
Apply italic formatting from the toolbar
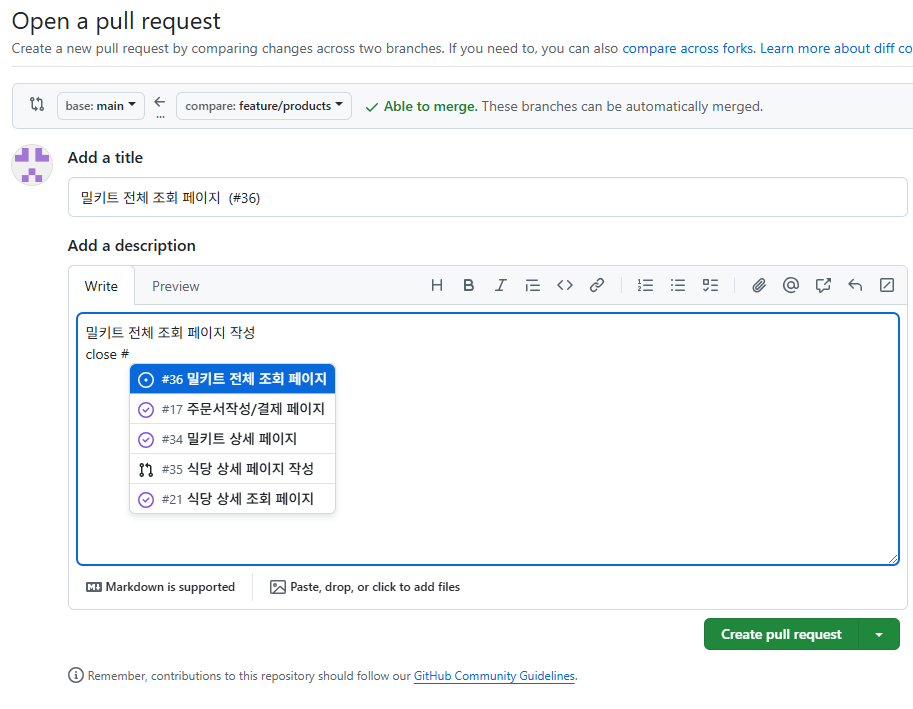(500, 285)
